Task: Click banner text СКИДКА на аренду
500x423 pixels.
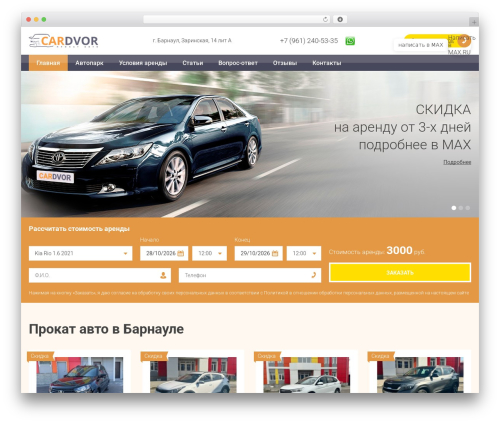Action: pyautogui.click(x=402, y=127)
